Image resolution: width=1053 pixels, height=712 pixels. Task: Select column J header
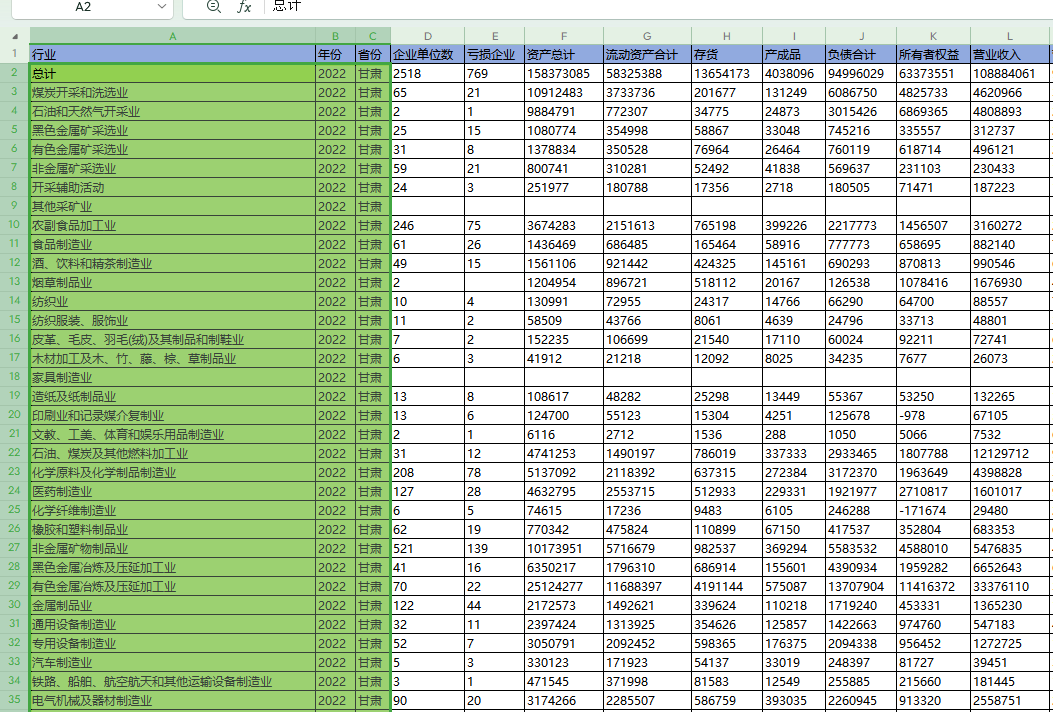(x=861, y=36)
